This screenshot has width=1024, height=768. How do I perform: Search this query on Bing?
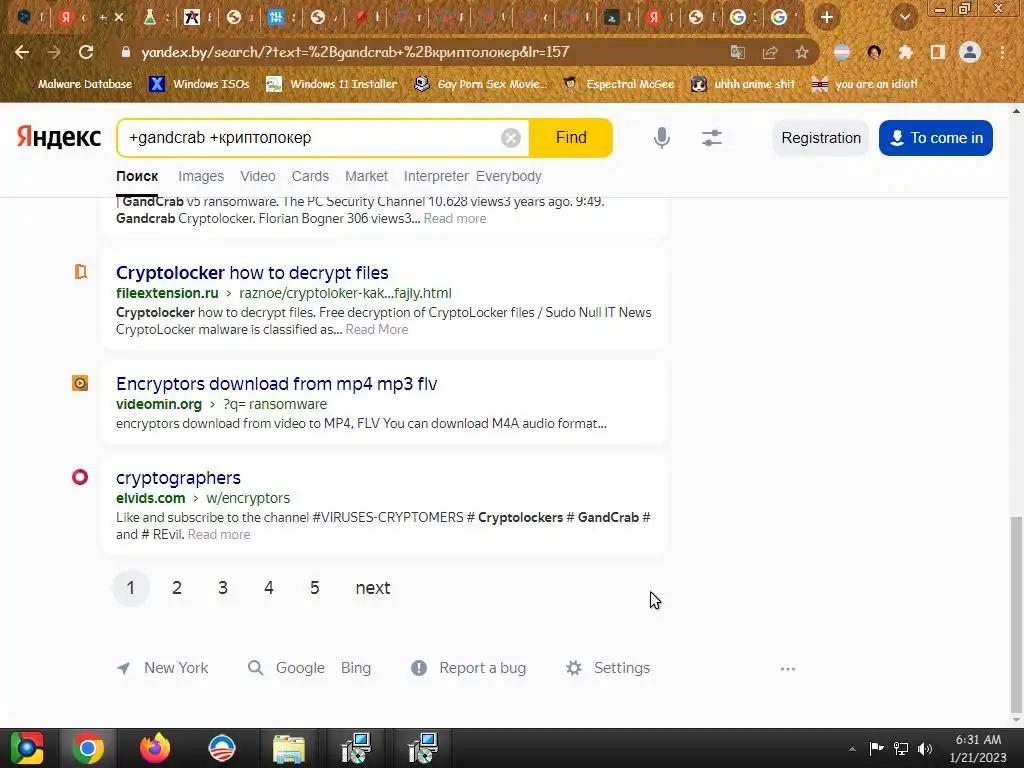click(356, 668)
